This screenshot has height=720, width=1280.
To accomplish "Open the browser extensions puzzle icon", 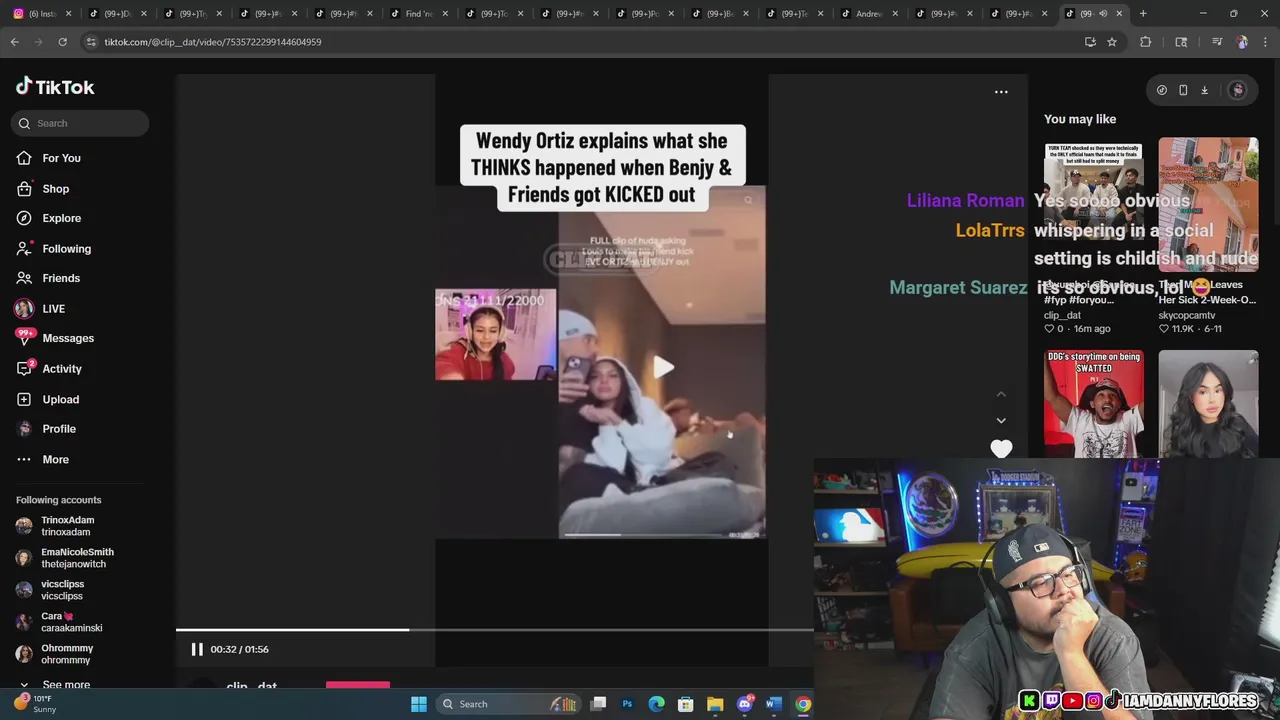I will 1146,42.
